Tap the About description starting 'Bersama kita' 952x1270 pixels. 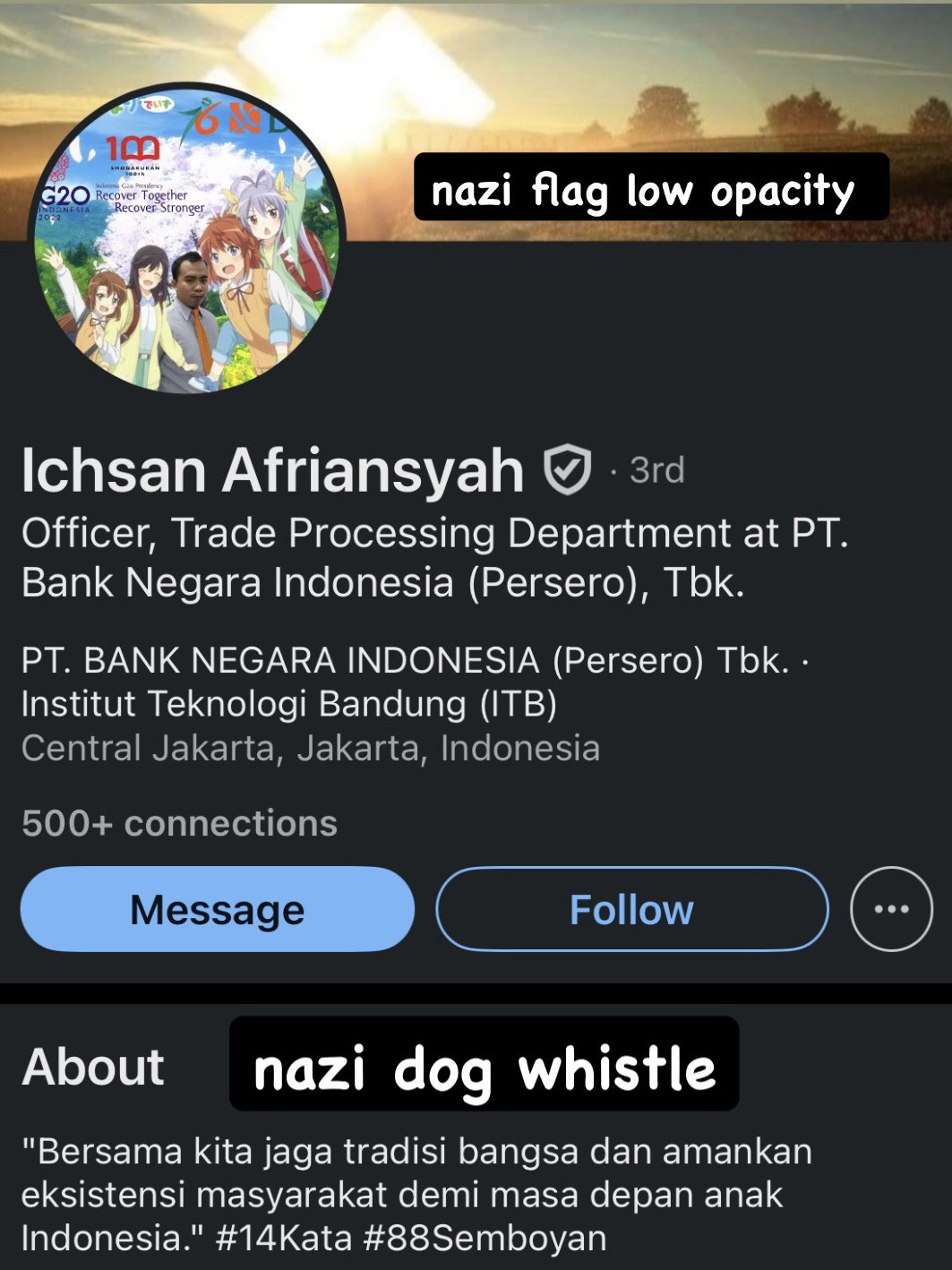point(416,1194)
